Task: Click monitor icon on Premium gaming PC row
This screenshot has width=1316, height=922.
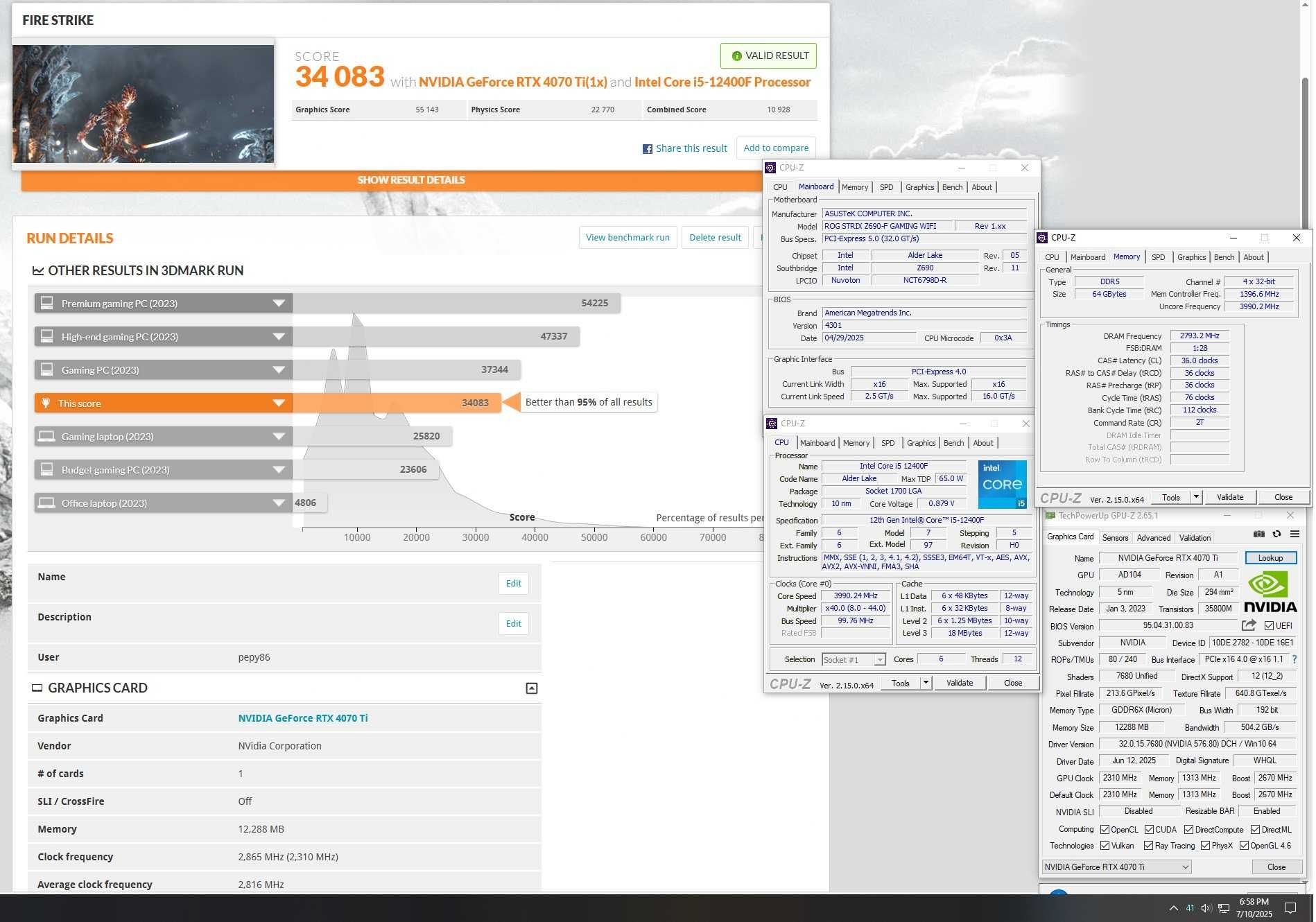Action: tap(46, 303)
